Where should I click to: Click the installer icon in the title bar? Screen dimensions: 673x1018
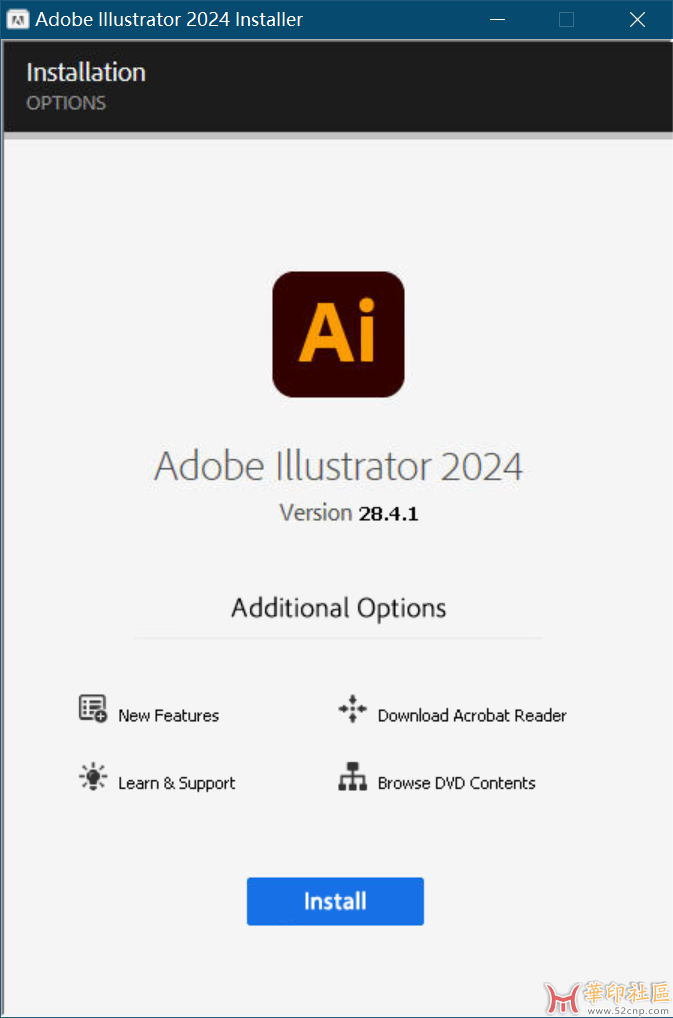coord(18,19)
